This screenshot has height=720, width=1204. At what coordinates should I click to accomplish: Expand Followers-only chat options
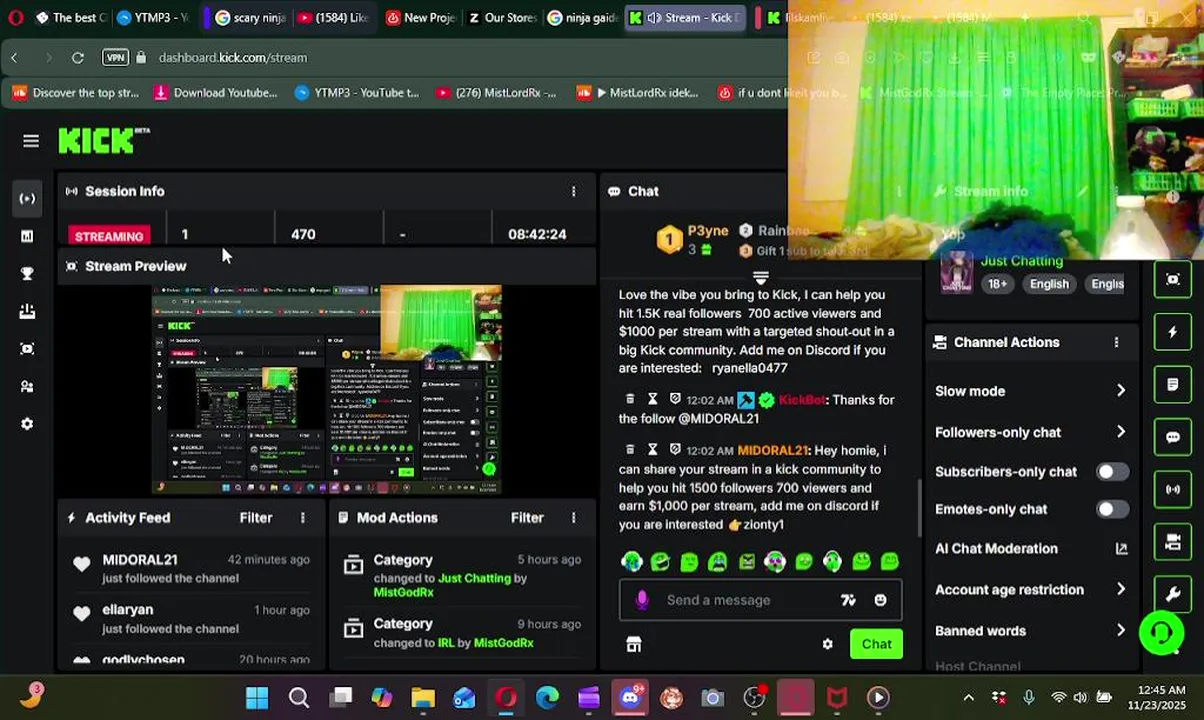coord(1121,432)
